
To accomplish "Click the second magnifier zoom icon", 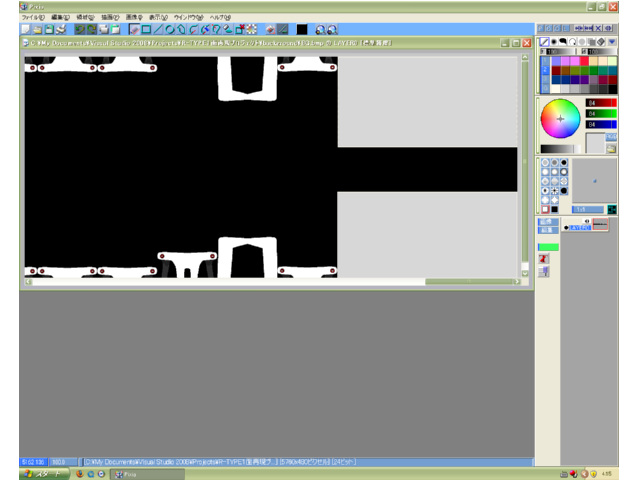I will coord(332,29).
